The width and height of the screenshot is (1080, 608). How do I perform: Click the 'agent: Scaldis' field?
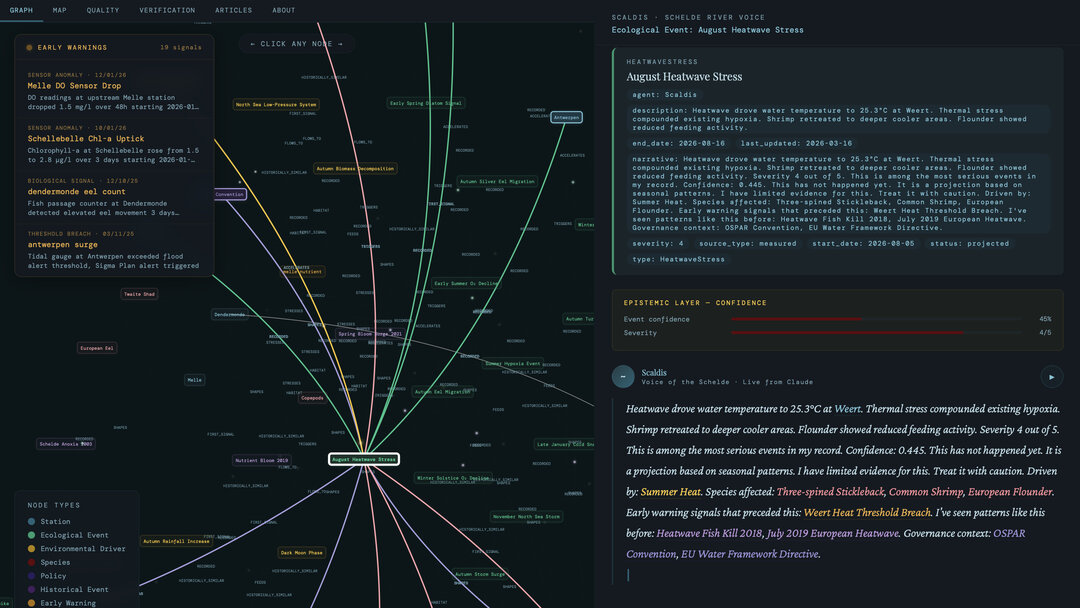(664, 95)
